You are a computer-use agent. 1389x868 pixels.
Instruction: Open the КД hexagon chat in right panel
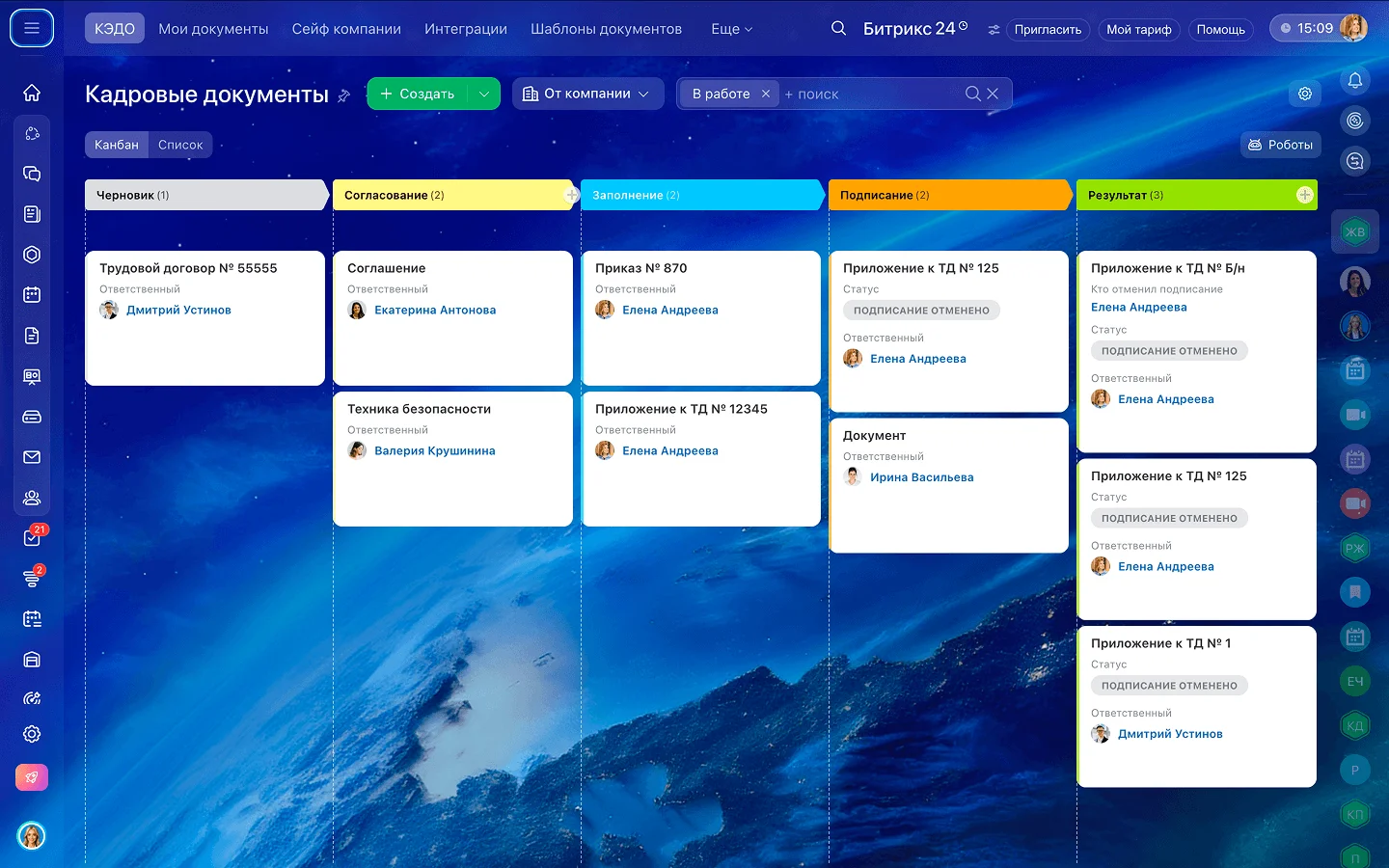click(1355, 725)
